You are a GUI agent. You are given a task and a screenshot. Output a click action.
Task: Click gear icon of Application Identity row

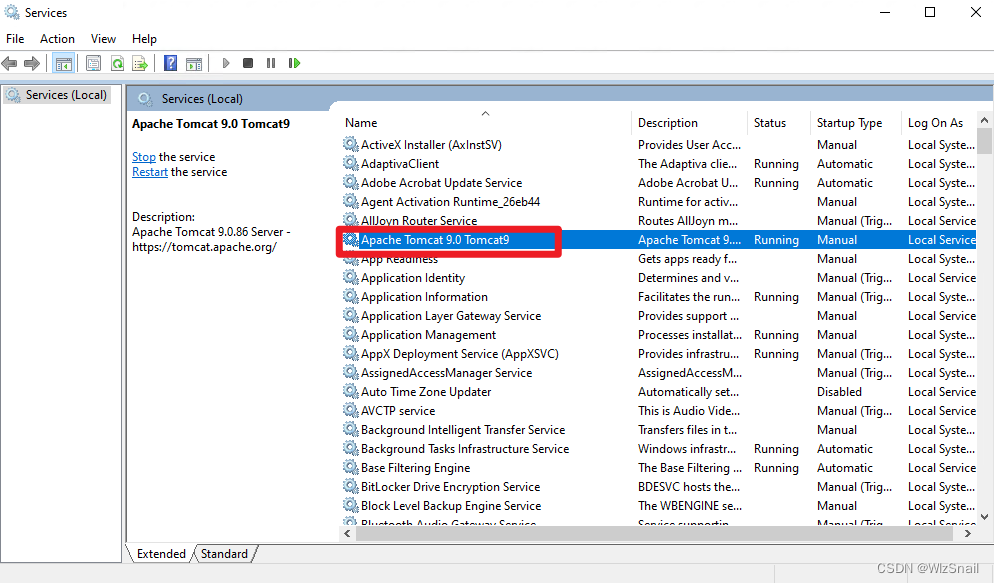351,277
